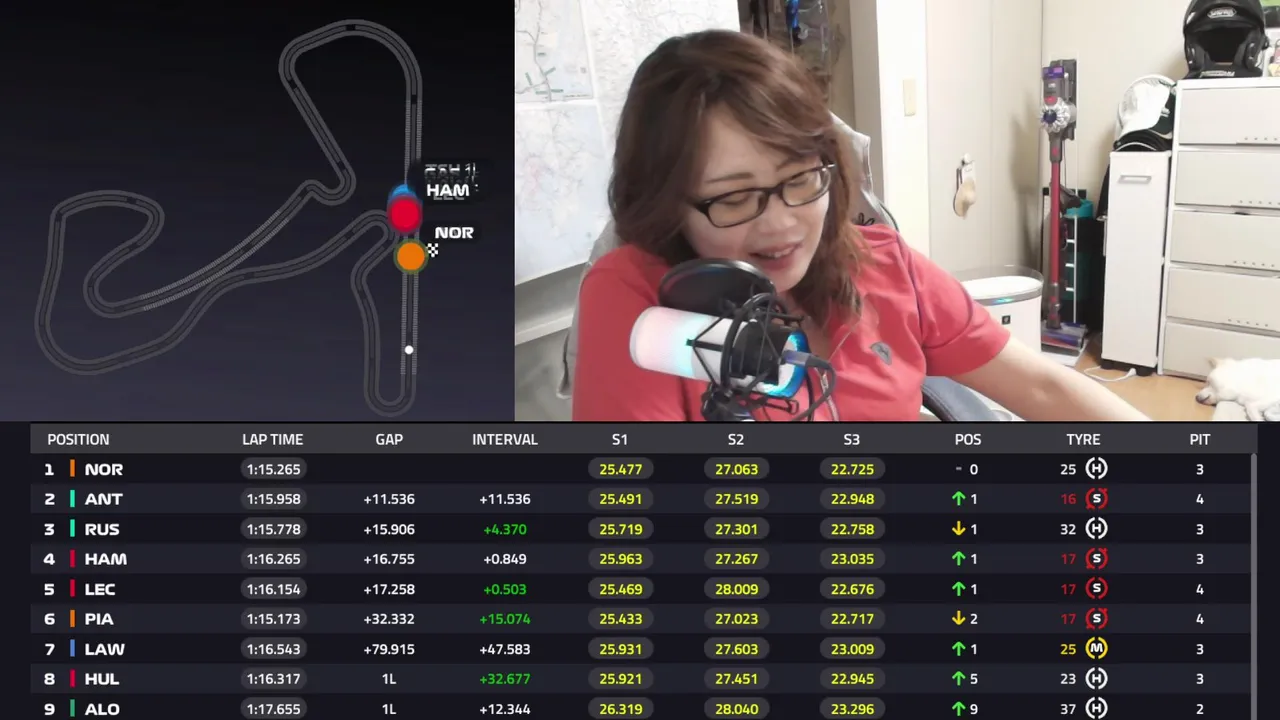Screen dimensions: 1280x720
Task: Click the lap time 1:15.958
Action: tap(273, 499)
